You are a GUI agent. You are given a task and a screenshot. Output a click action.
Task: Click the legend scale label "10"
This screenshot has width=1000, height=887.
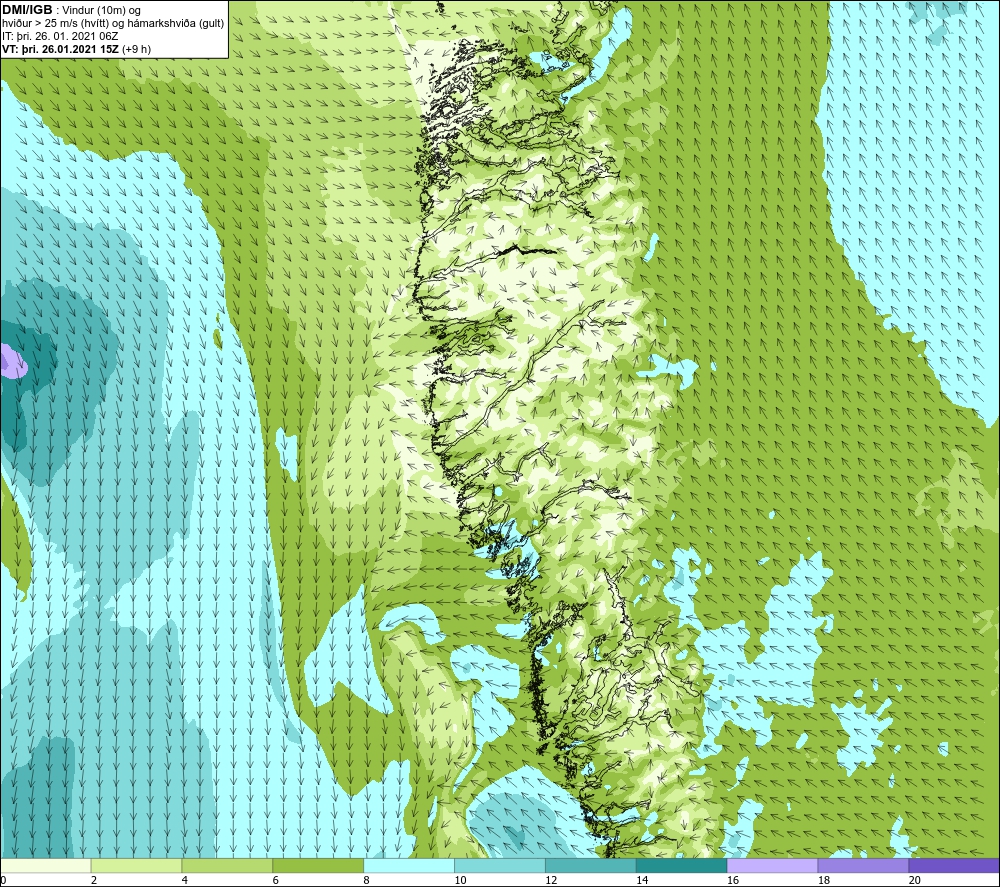[x=460, y=881]
